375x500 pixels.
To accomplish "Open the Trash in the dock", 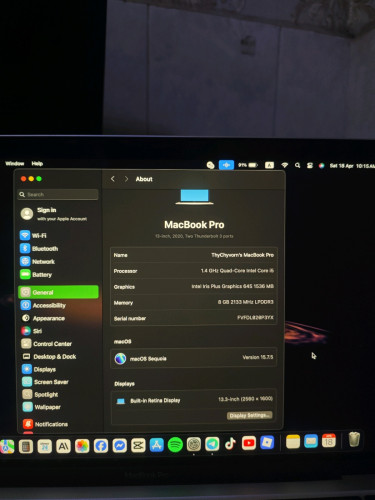I will click(354, 439).
